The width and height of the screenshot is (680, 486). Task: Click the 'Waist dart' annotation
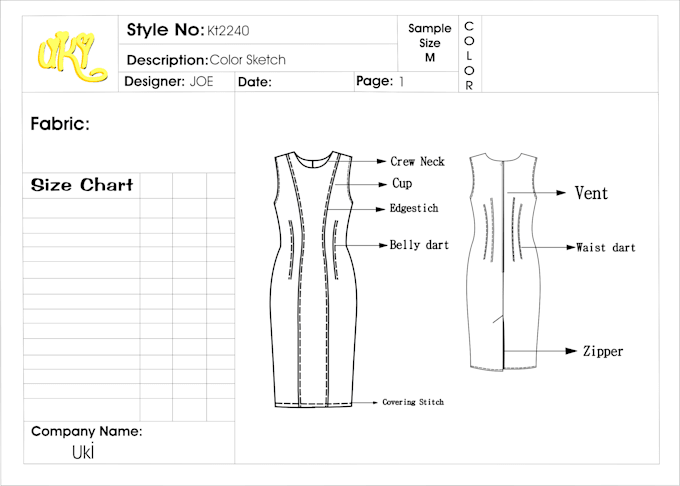(606, 248)
